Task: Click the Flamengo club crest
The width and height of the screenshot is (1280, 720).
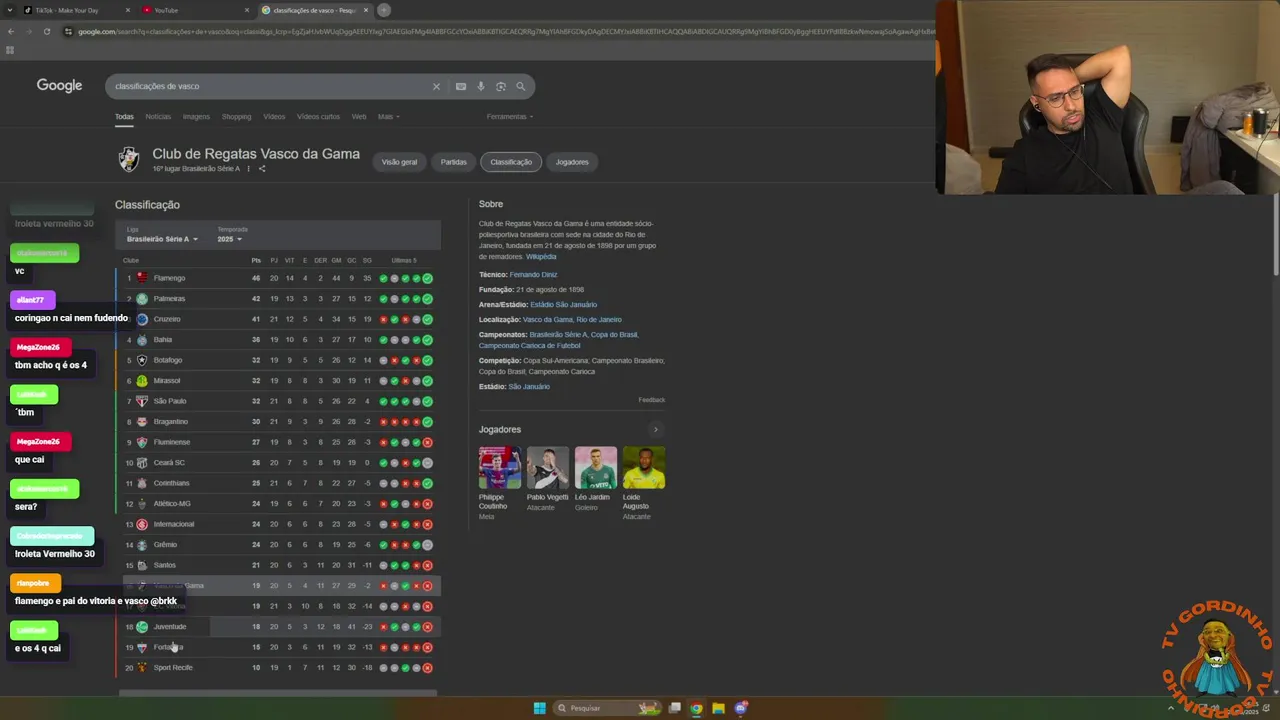Action: [142, 278]
